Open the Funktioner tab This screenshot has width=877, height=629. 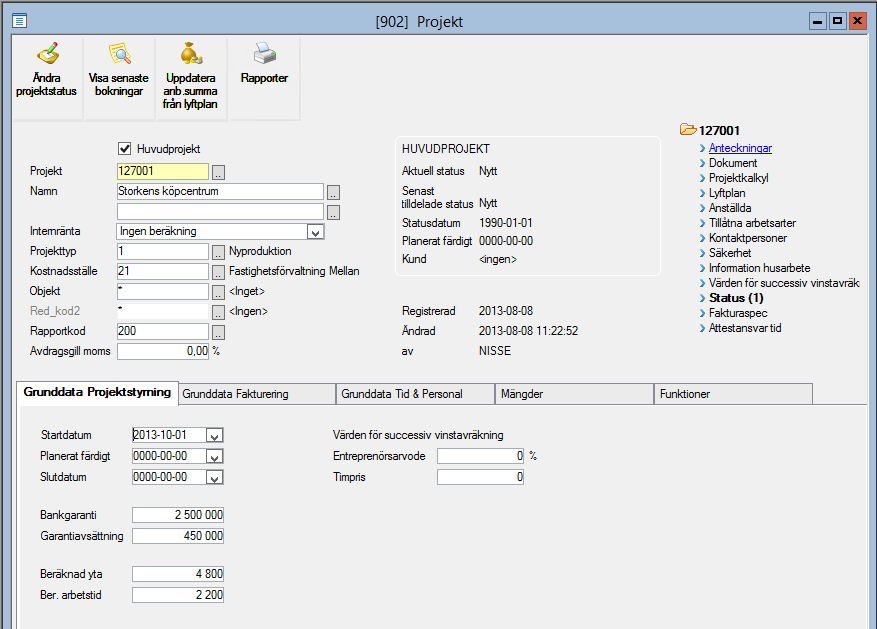[x=733, y=394]
